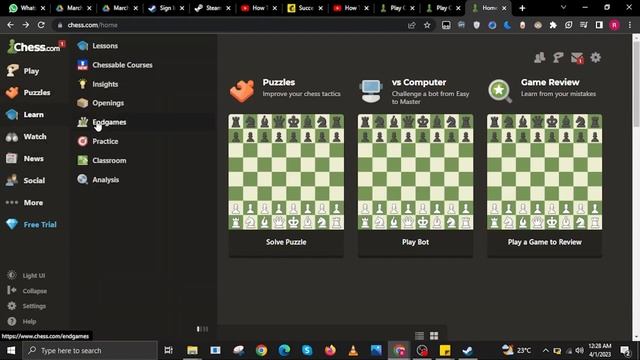
Task: Reload the page
Action: click(41, 25)
